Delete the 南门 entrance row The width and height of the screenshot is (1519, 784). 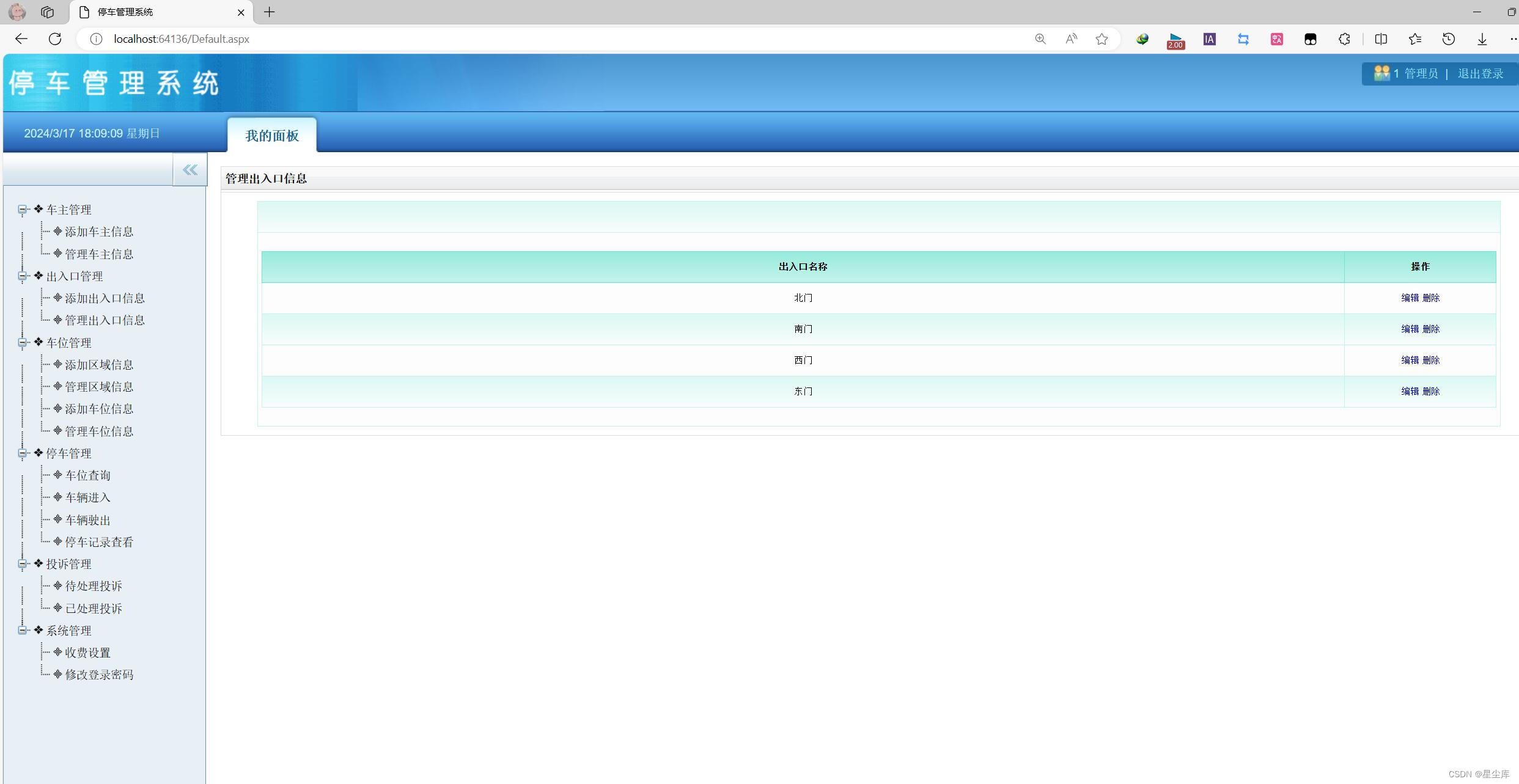tap(1431, 329)
